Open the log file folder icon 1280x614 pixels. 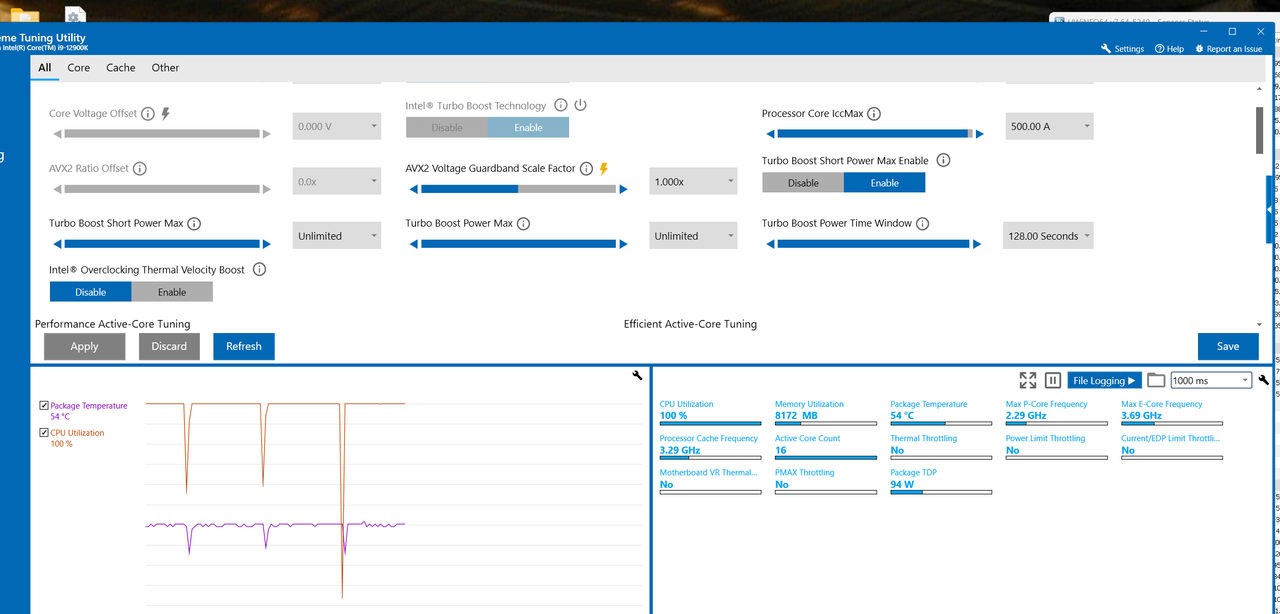pos(1156,380)
